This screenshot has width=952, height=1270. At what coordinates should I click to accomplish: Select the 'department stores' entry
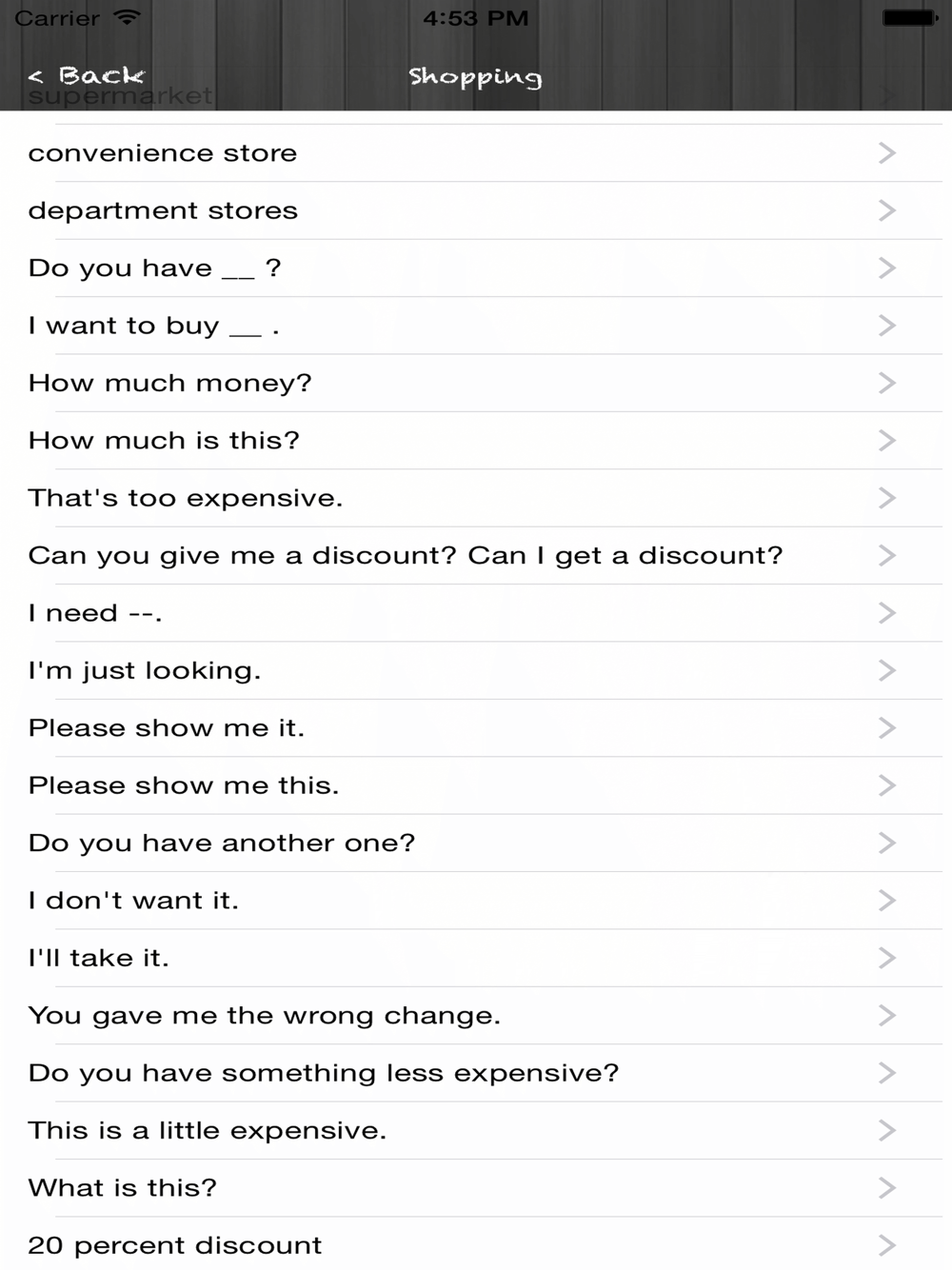tap(476, 210)
